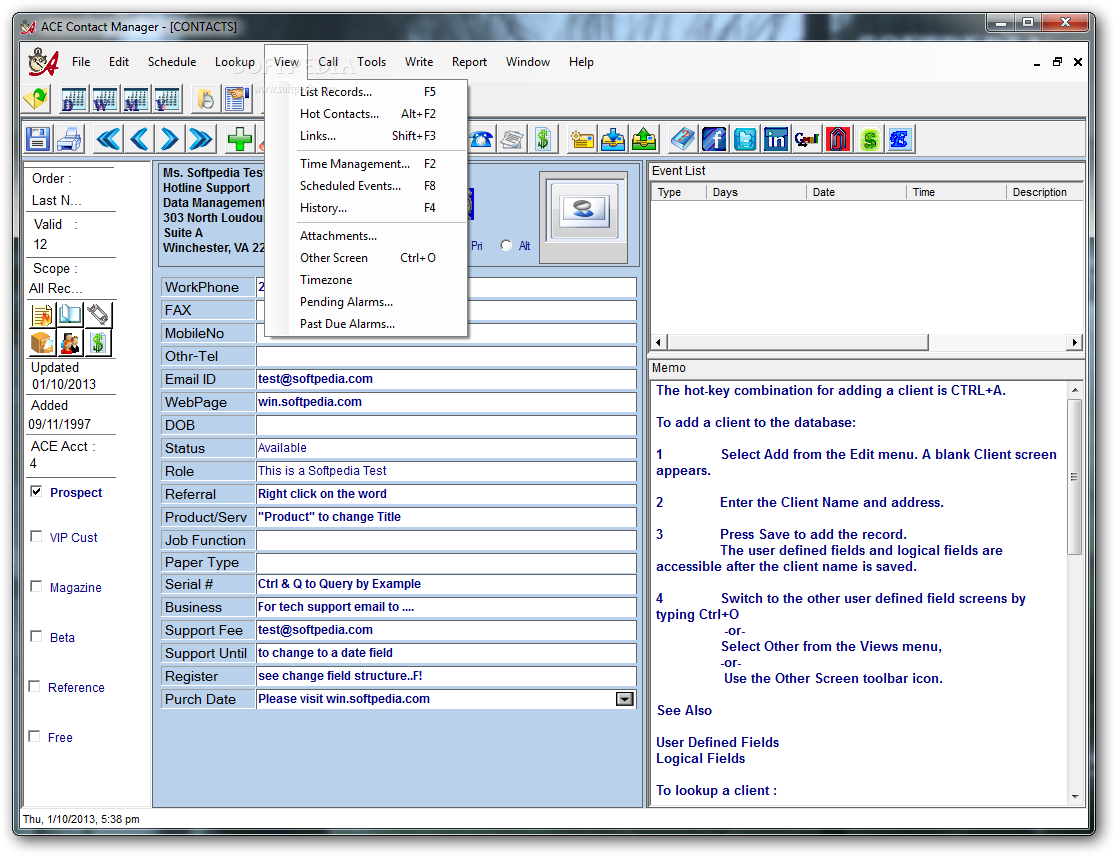Uncheck the Prospect checkbox
Image resolution: width=1116 pixels, height=856 pixels.
click(36, 492)
